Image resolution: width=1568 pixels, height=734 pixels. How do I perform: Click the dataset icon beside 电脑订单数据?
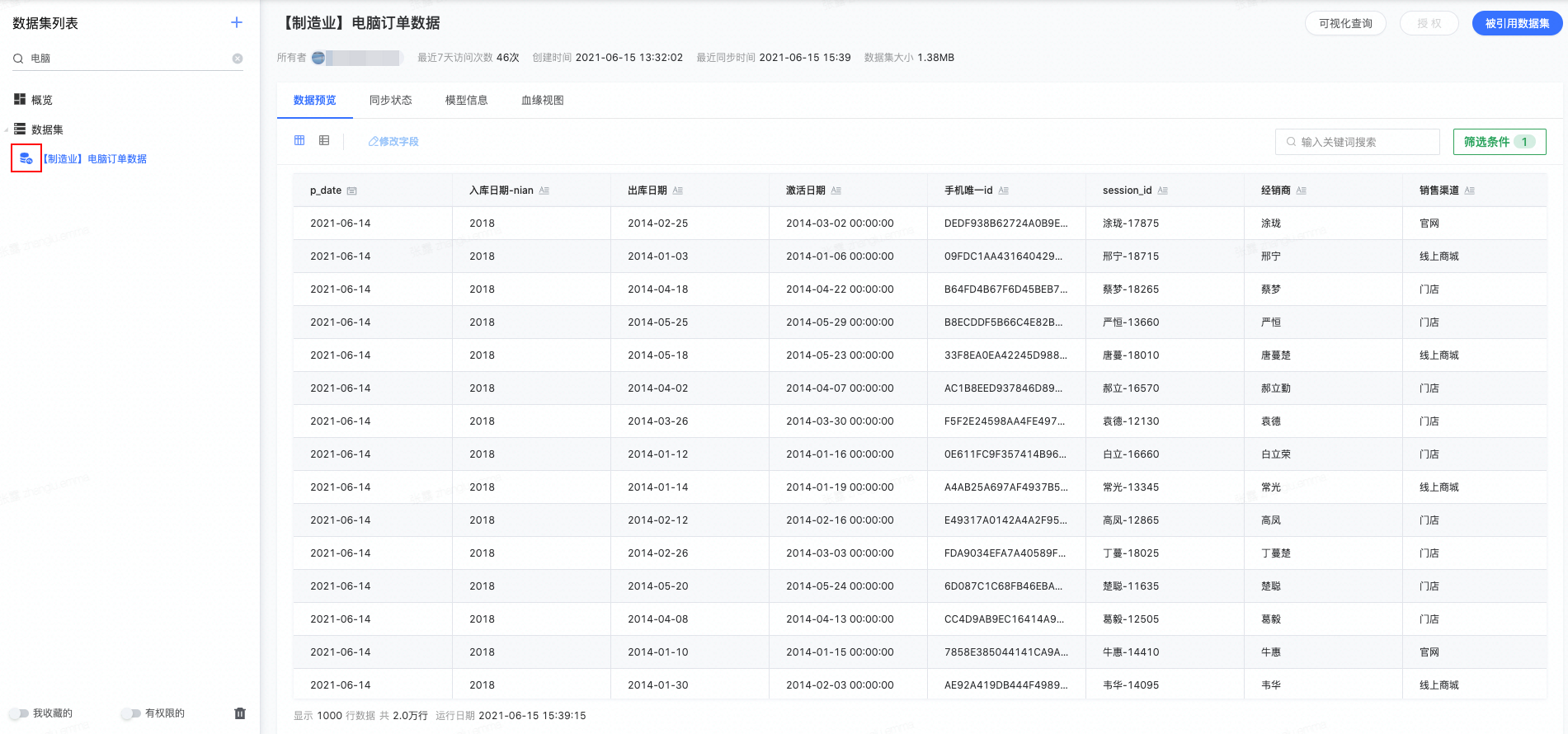tap(26, 158)
